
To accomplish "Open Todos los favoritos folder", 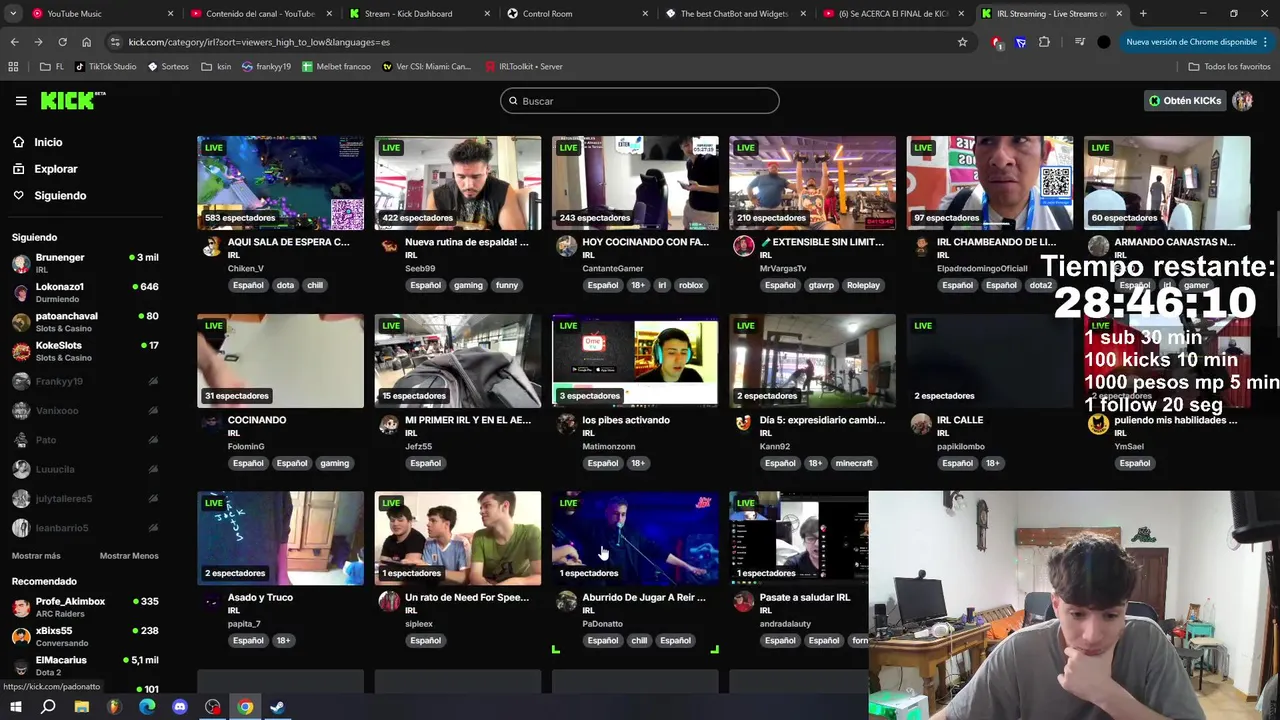I will [1229, 66].
